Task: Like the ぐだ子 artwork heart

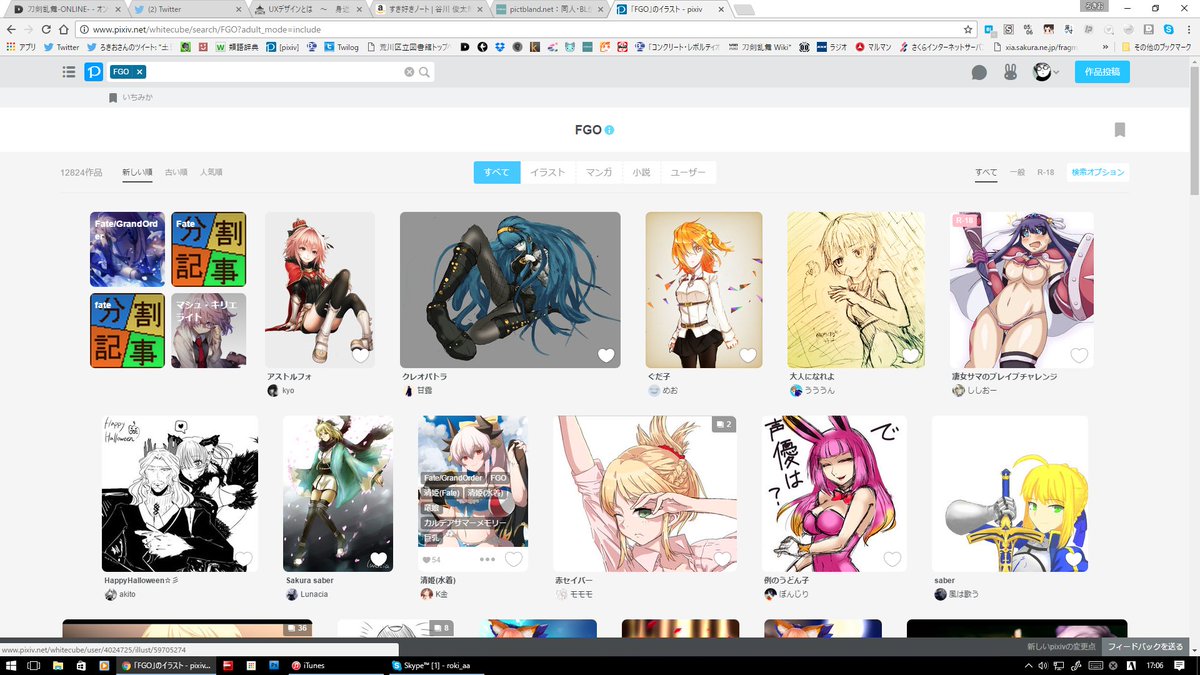Action: click(x=748, y=355)
